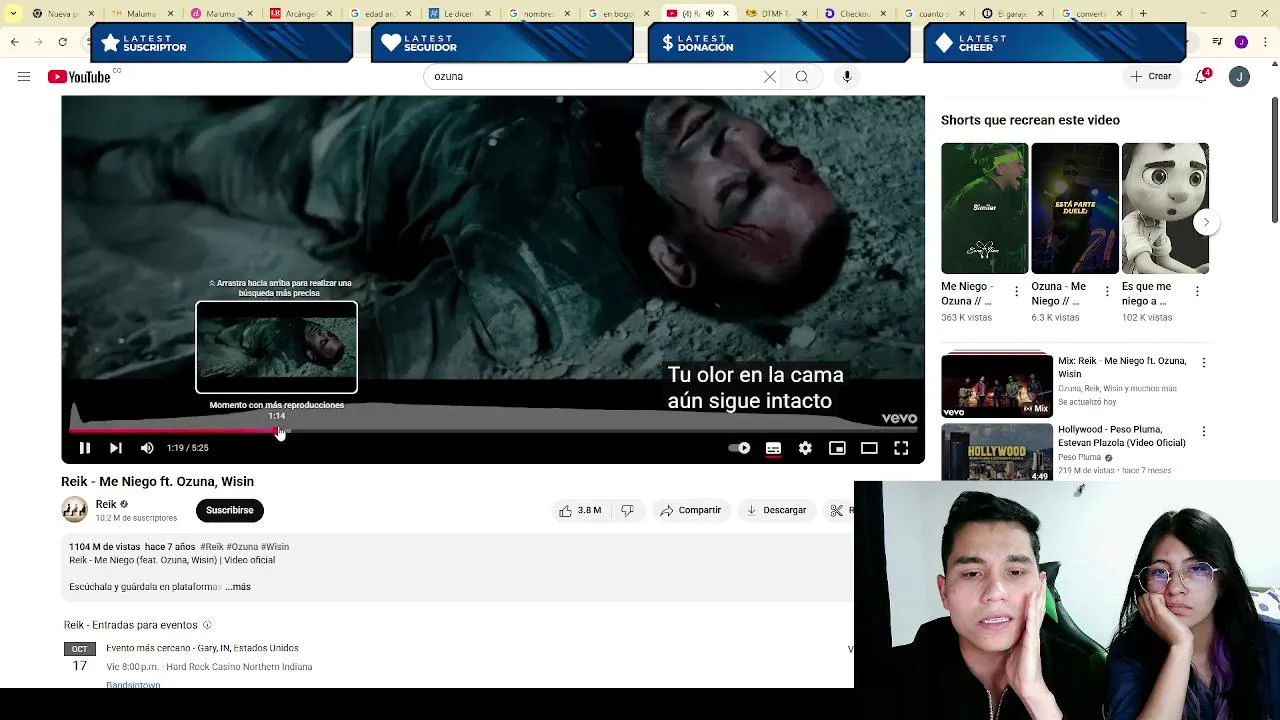Enable theater mode view
1280x720 pixels.
click(869, 448)
